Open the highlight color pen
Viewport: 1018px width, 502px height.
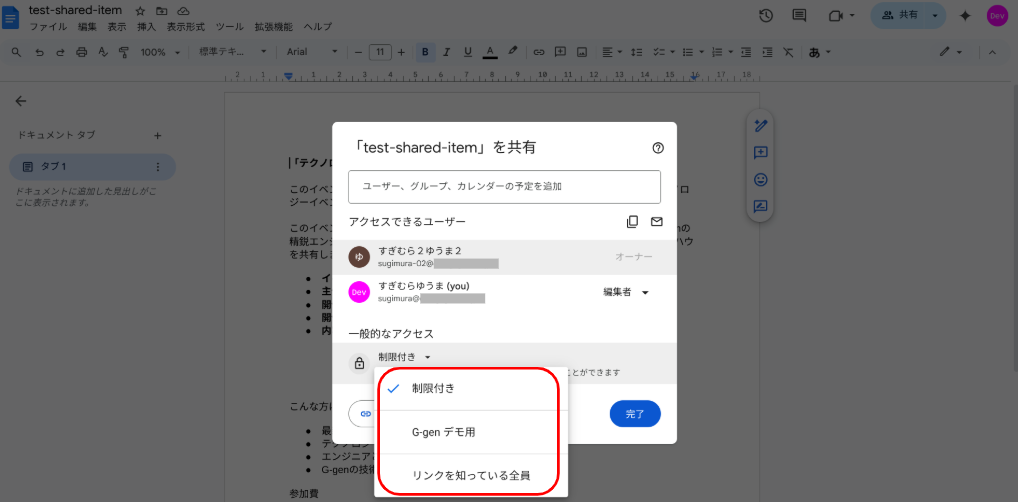pos(512,52)
